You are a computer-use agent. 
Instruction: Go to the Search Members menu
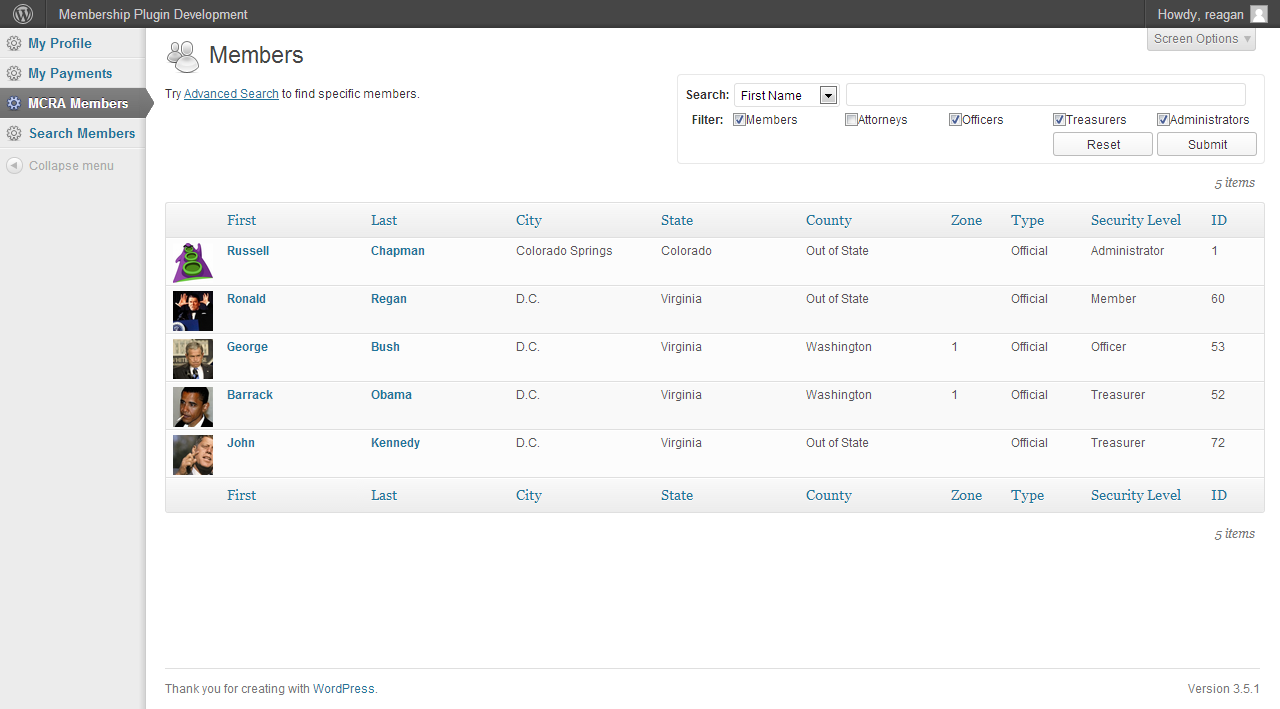click(81, 133)
